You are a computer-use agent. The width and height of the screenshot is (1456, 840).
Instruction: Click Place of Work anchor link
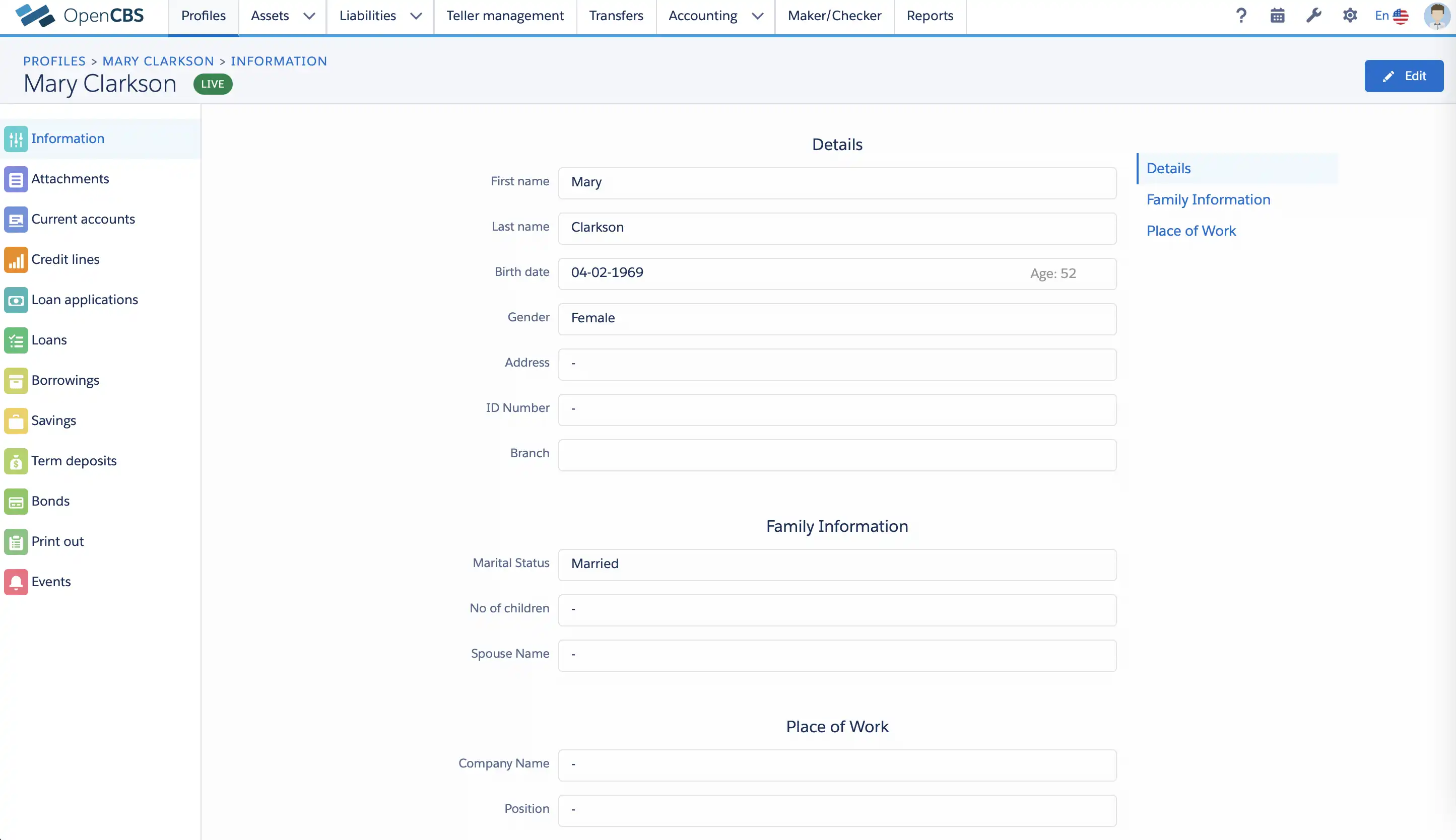point(1191,230)
